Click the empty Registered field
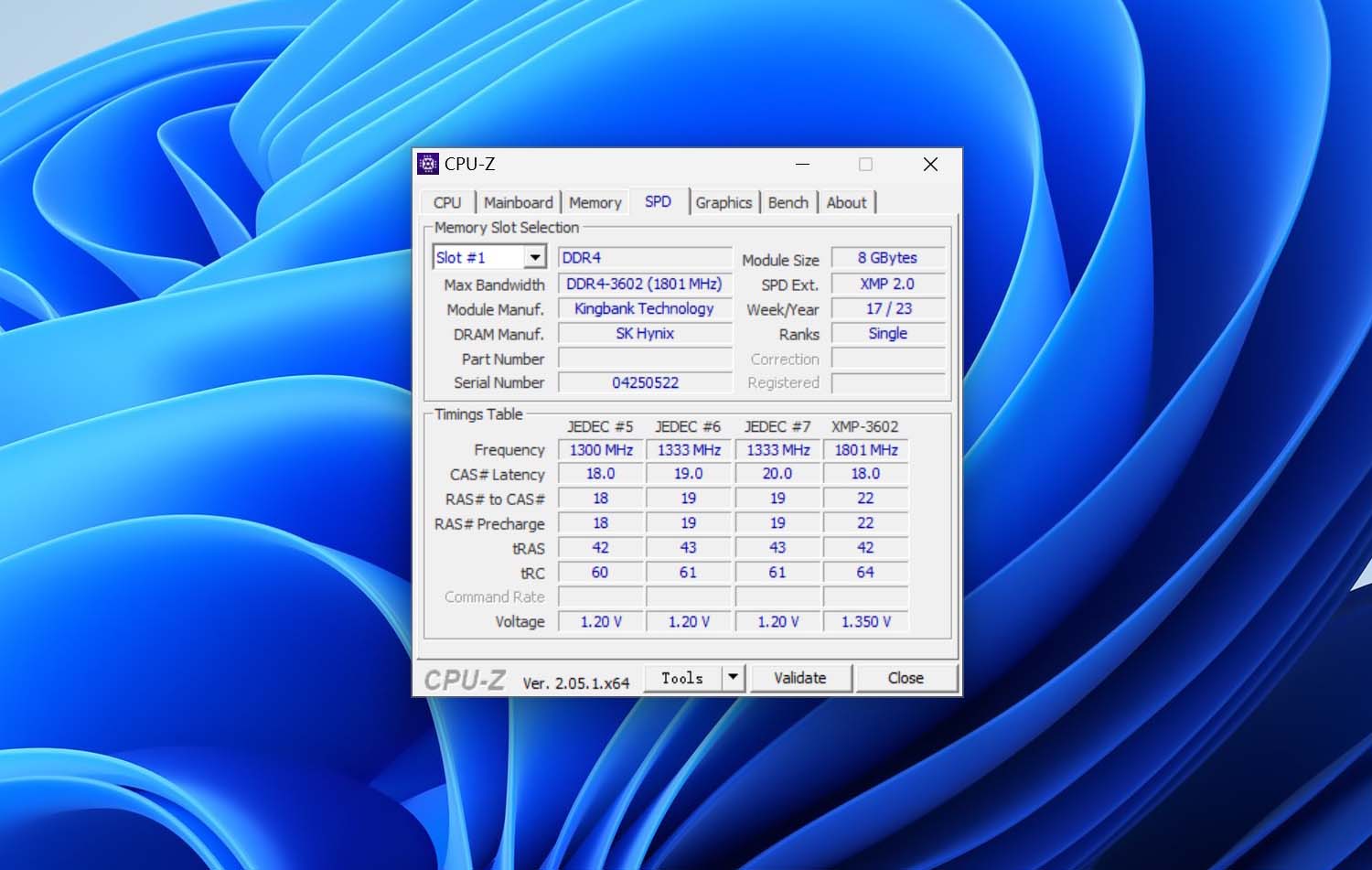1372x870 pixels. click(x=888, y=382)
